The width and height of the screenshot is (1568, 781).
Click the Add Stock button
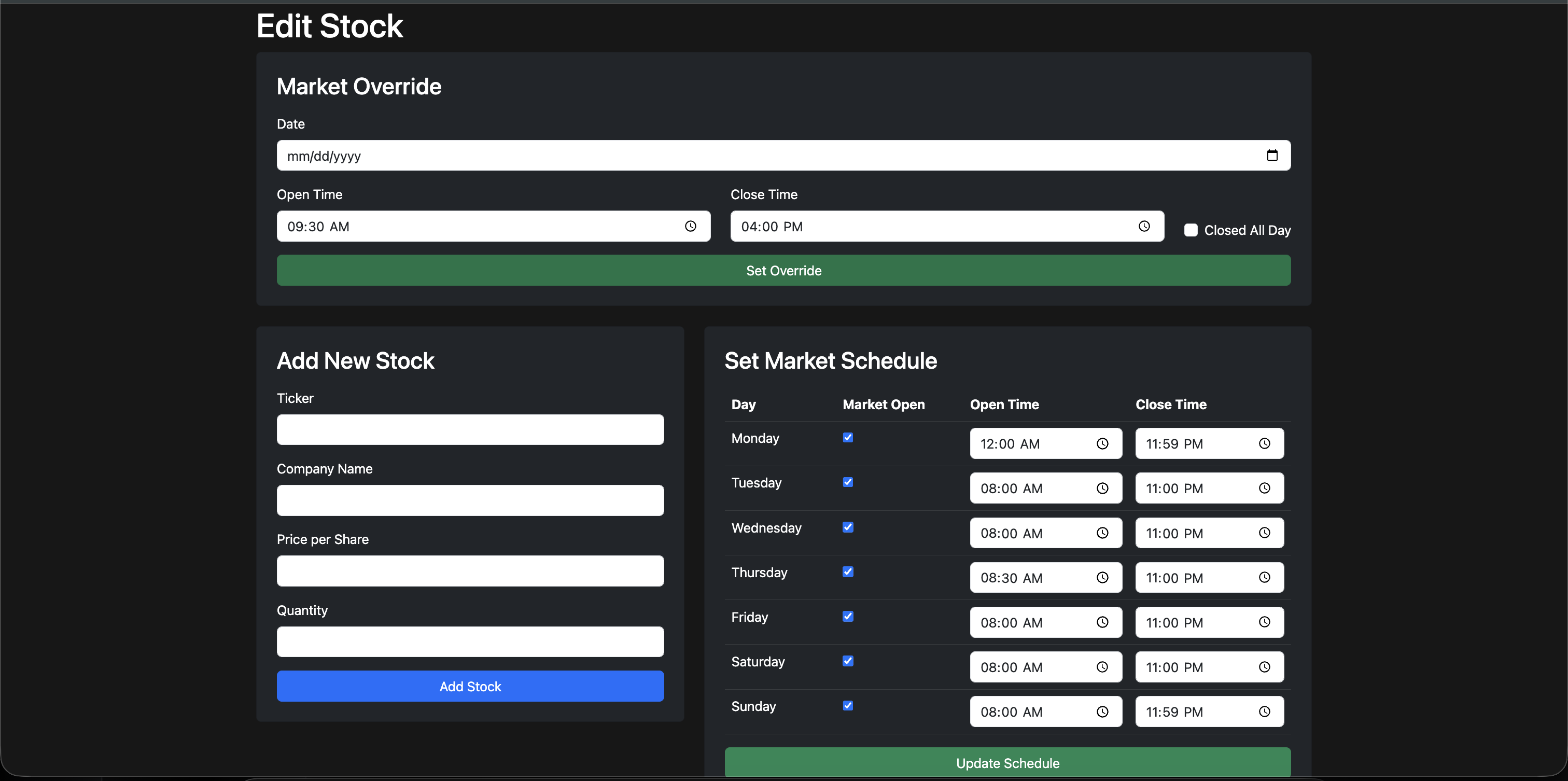[470, 686]
